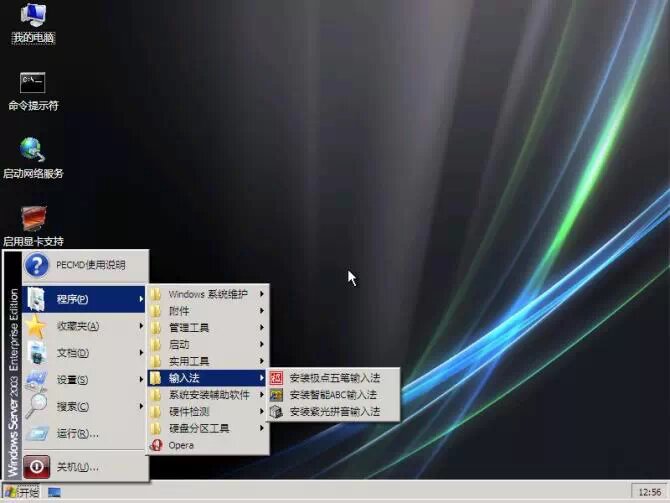The width and height of the screenshot is (670, 503).
Task: Open the 我的电脑 desktop icon
Action: pyautogui.click(x=33, y=24)
